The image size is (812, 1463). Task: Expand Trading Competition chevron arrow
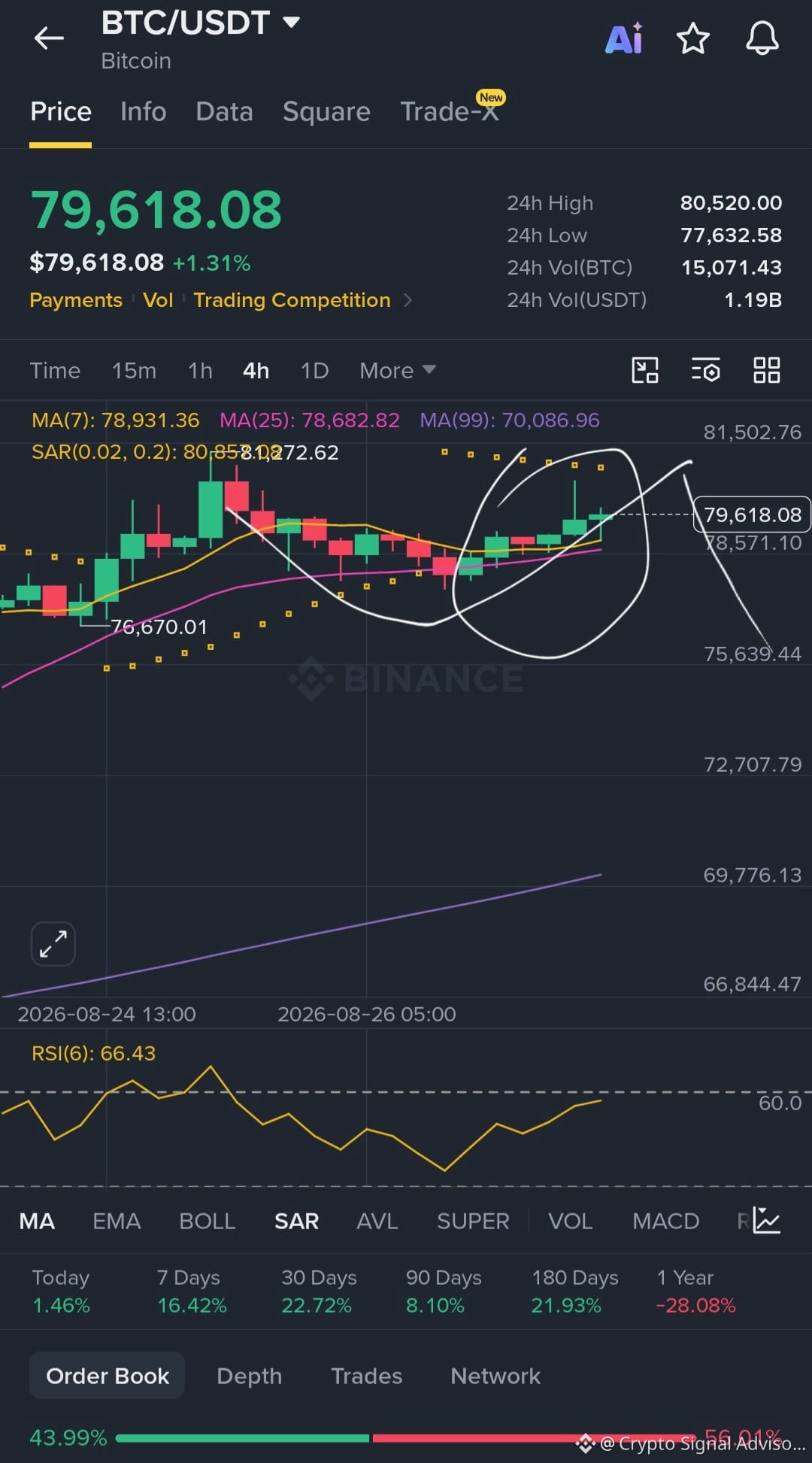tap(408, 300)
